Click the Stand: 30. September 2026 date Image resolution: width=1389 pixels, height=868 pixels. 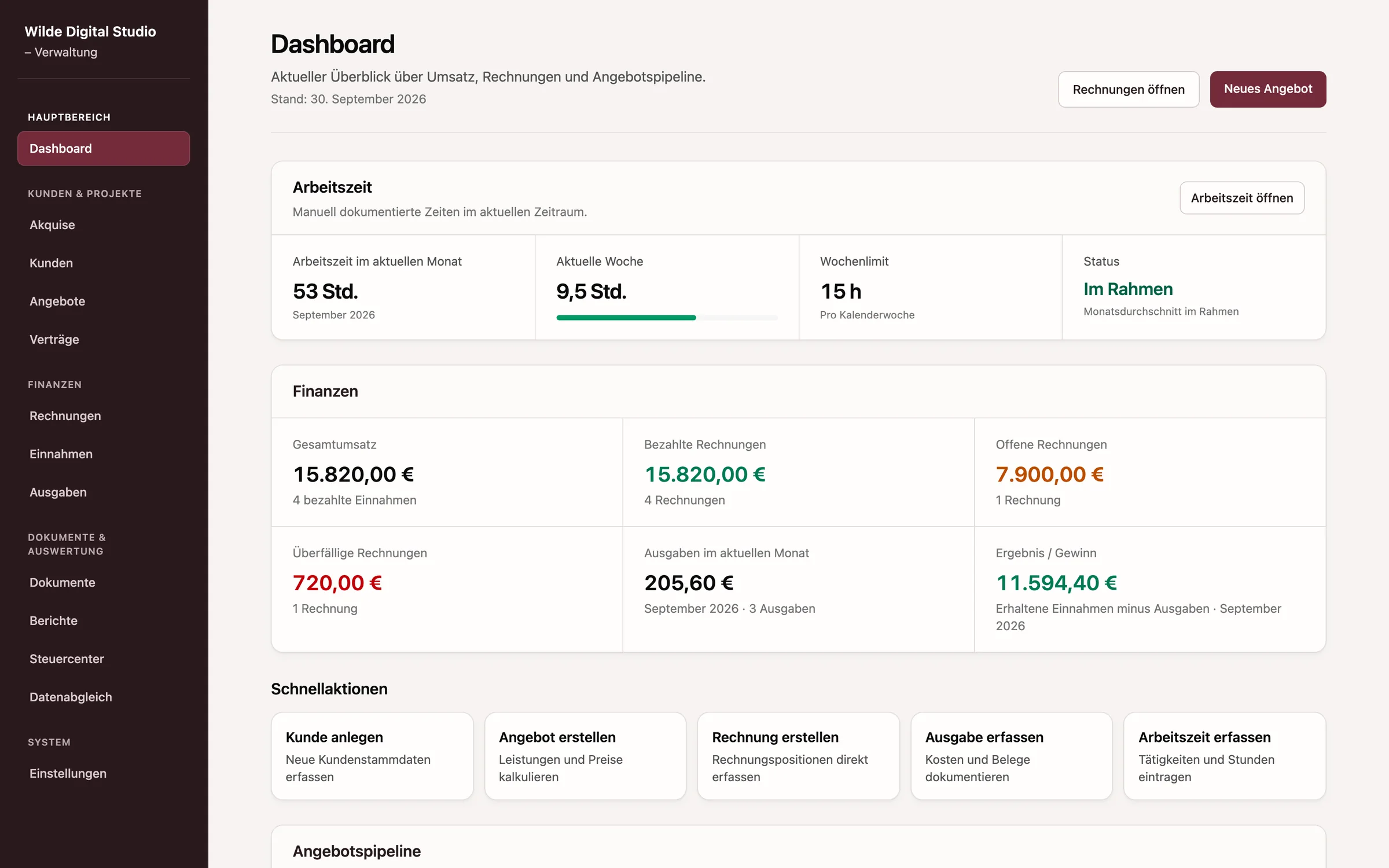click(x=348, y=99)
